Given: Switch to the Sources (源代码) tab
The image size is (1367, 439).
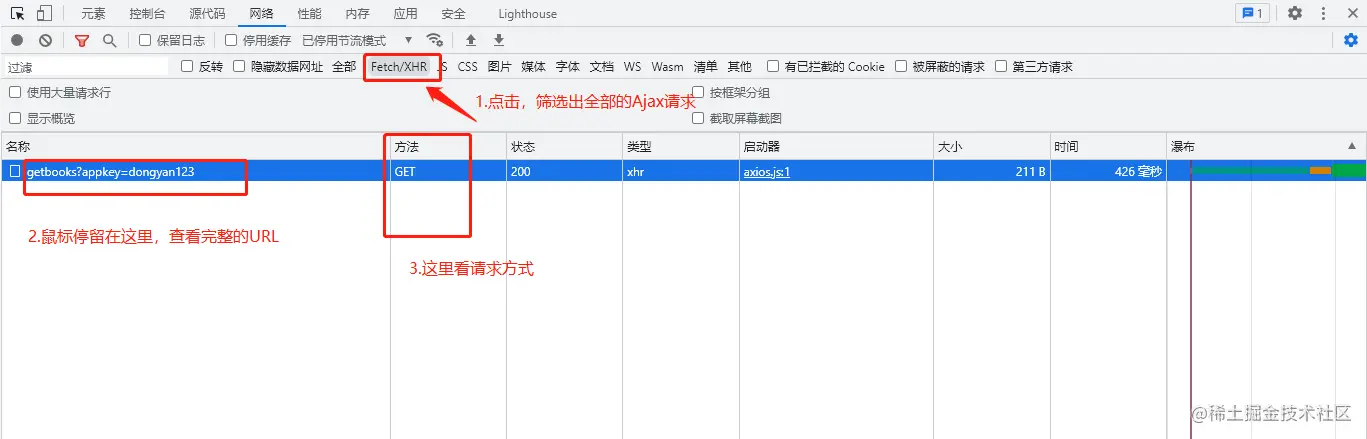Looking at the screenshot, I should (207, 14).
